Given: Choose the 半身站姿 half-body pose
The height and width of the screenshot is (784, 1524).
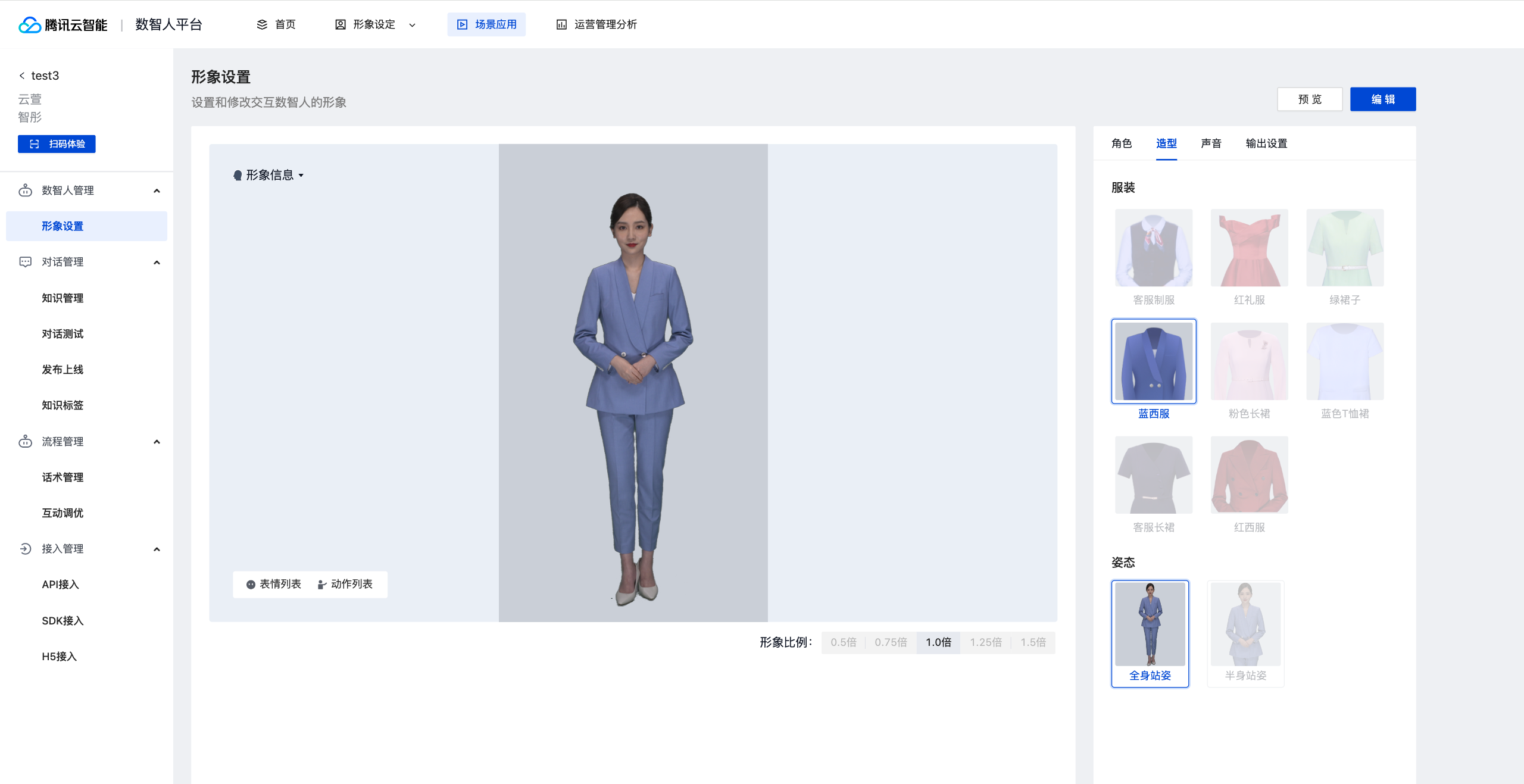Looking at the screenshot, I should coord(1245,633).
